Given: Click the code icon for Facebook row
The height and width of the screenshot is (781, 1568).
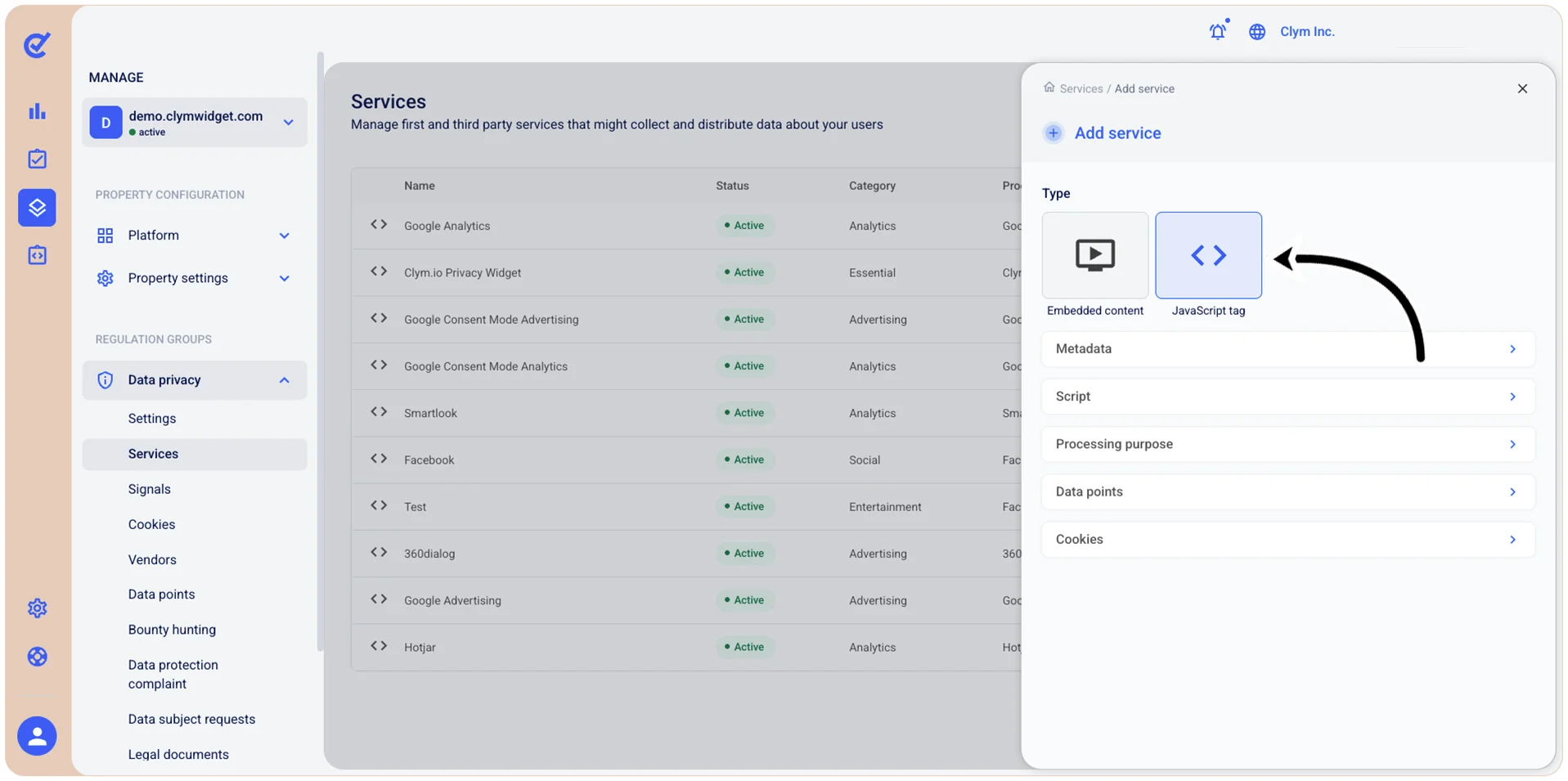Looking at the screenshot, I should point(379,459).
